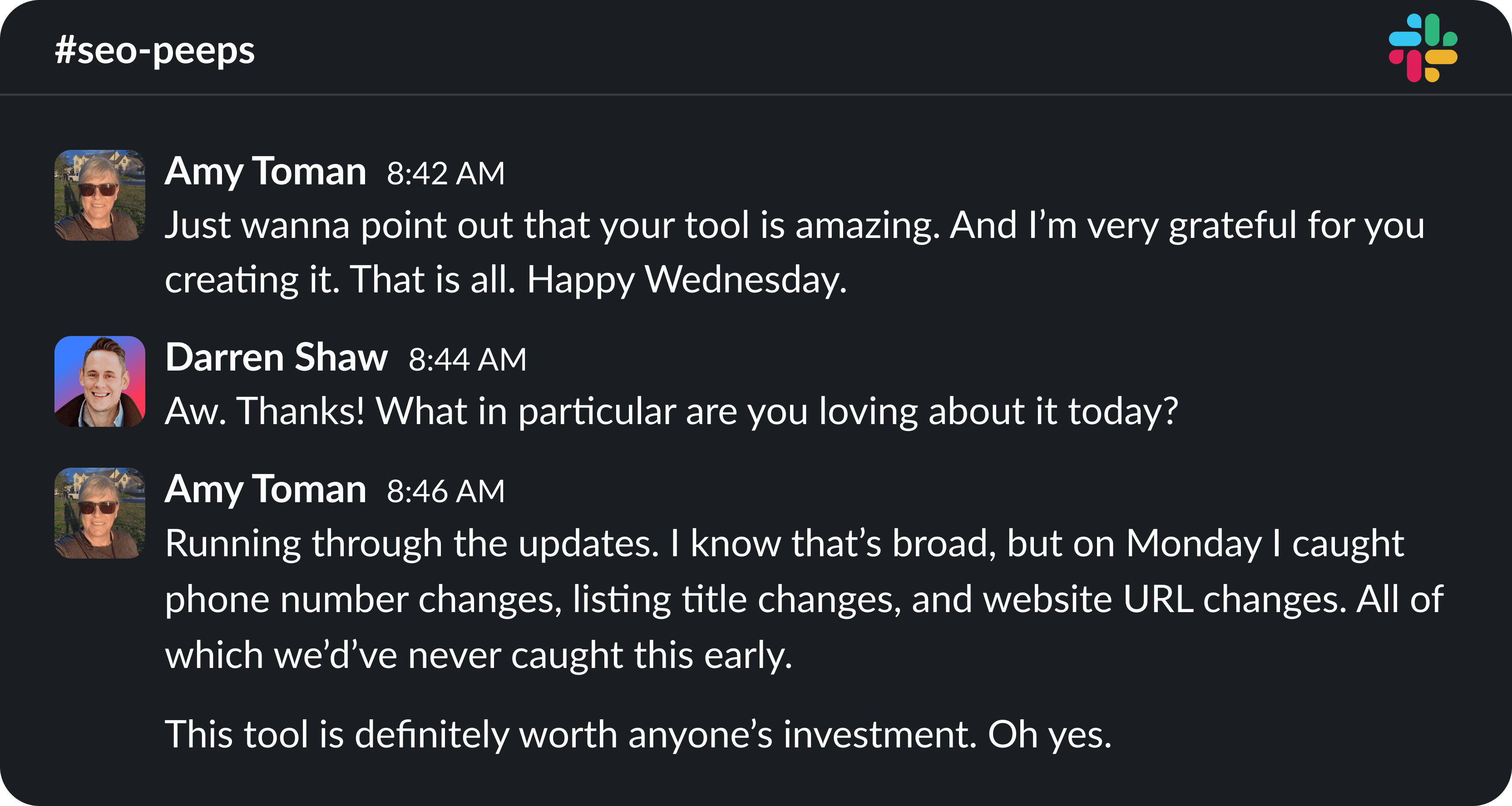Click the 8:42 AM timestamp
This screenshot has width=1512, height=806.
pos(445,174)
